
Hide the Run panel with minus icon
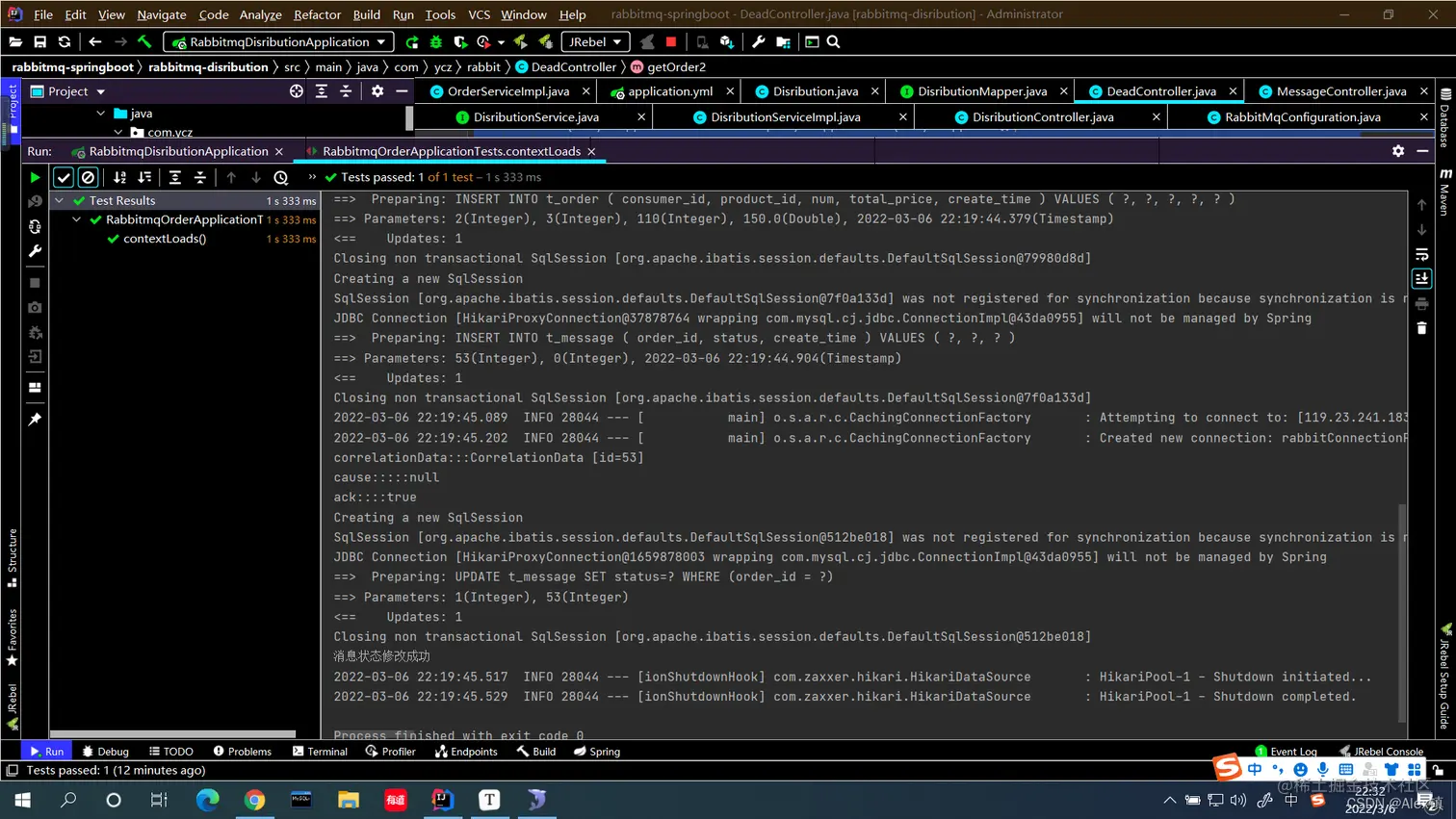tap(1422, 151)
